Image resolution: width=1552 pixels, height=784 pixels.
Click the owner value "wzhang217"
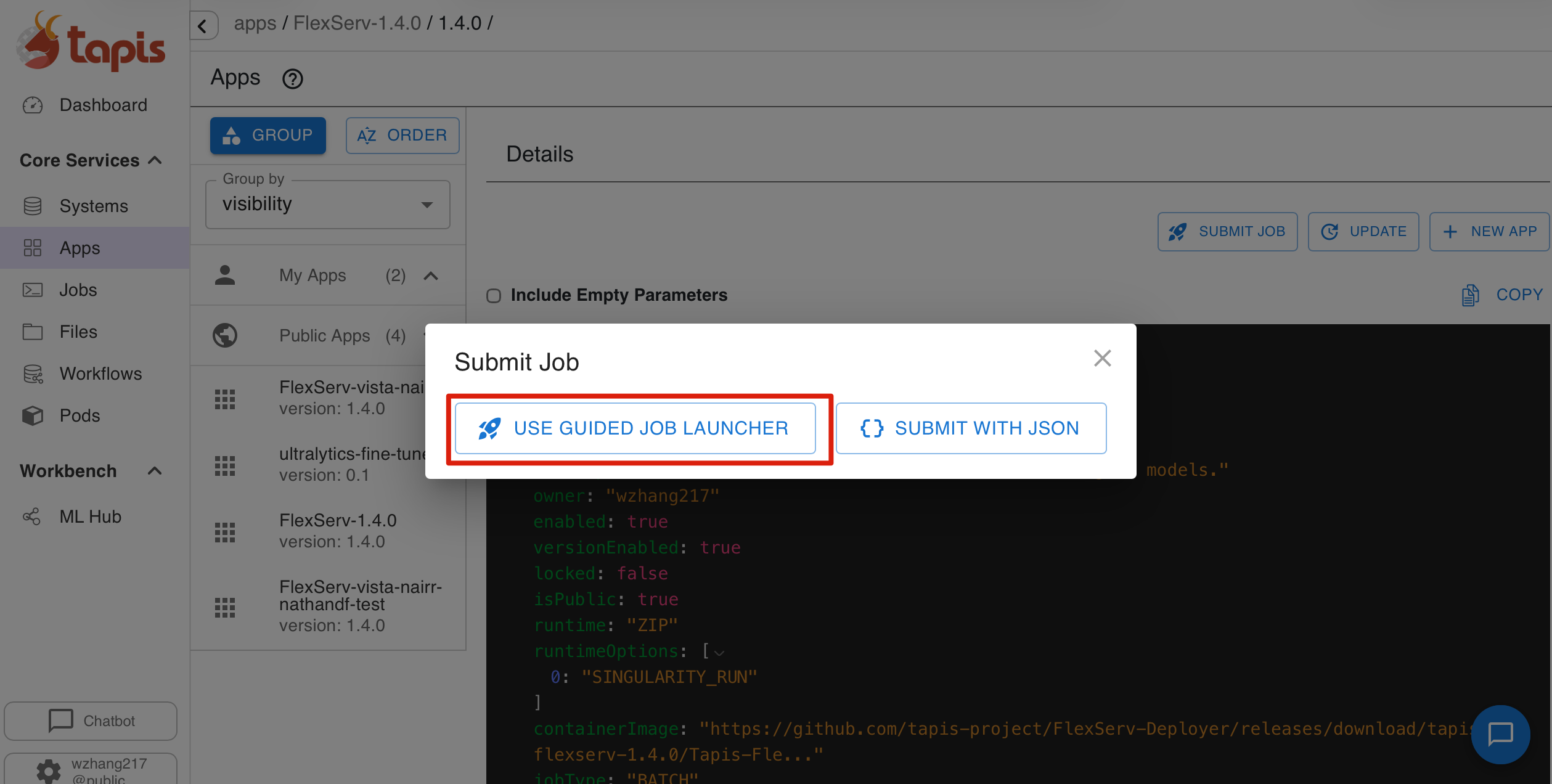pos(663,496)
